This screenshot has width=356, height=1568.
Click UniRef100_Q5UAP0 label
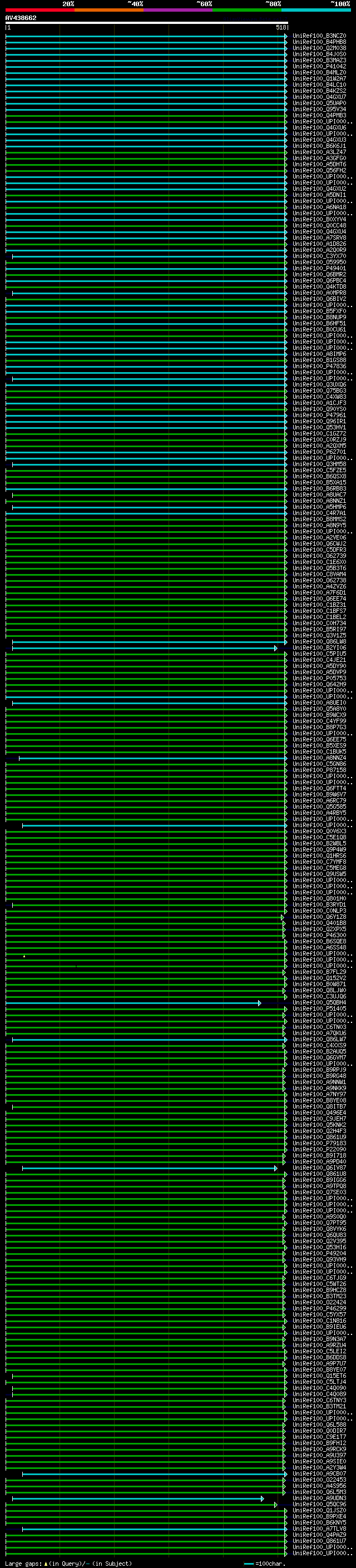point(319,103)
